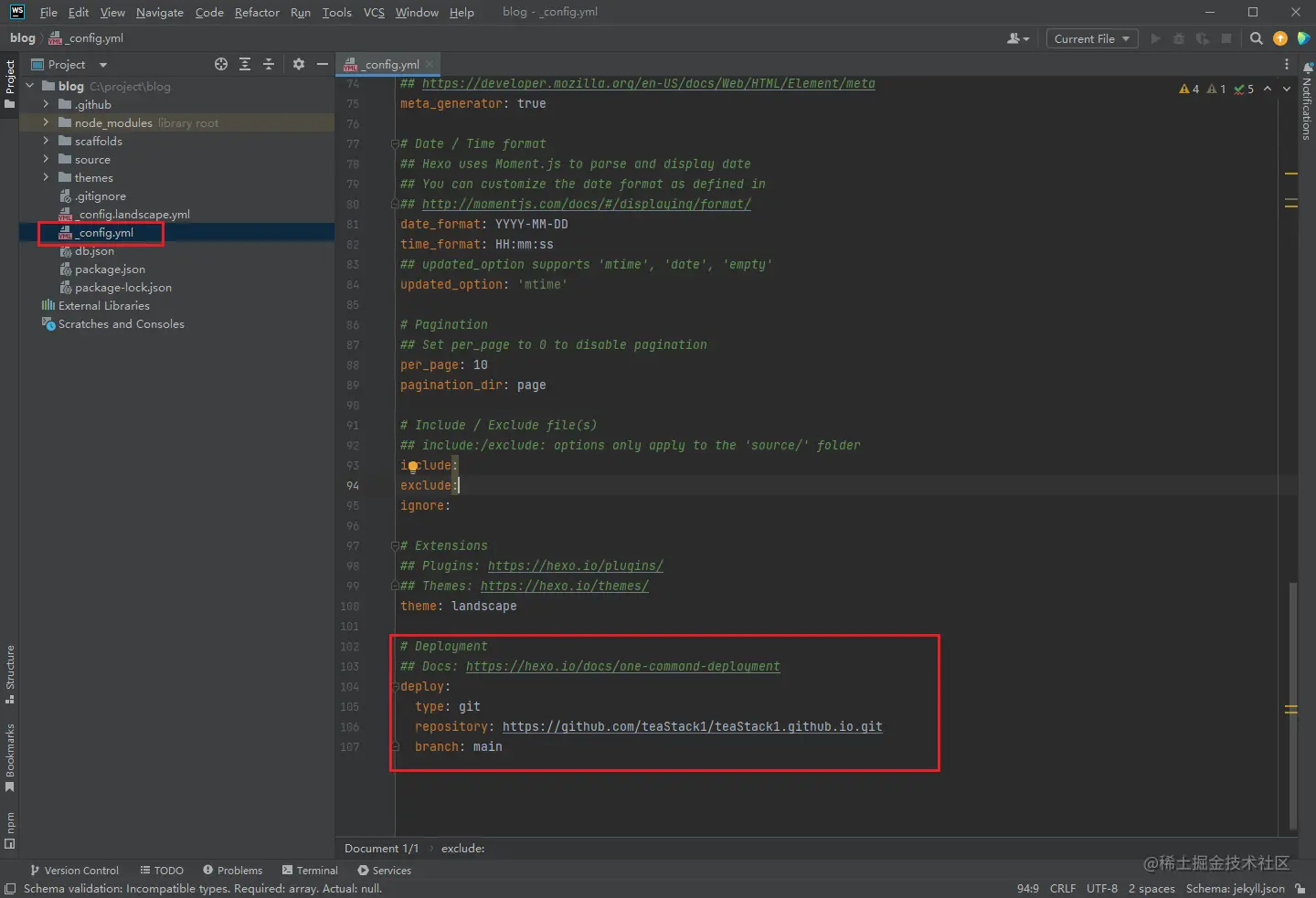
Task: Expand the scaffolds folder
Action: 46,141
